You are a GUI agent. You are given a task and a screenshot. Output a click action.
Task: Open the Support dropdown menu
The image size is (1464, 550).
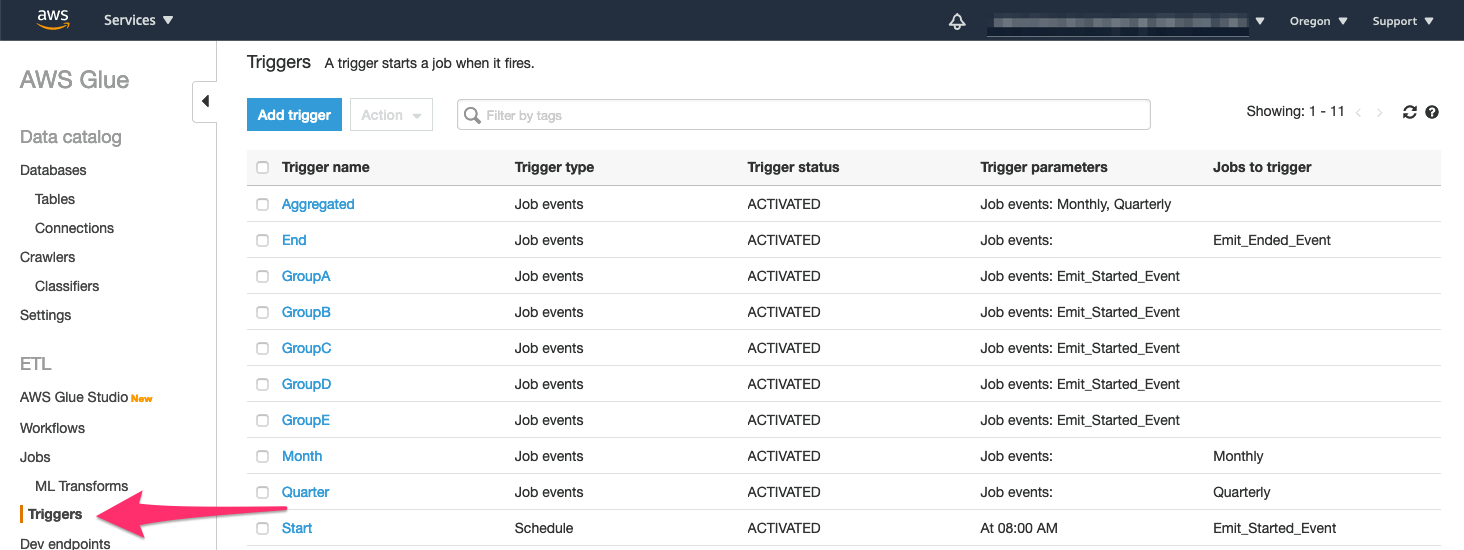pyautogui.click(x=1403, y=21)
